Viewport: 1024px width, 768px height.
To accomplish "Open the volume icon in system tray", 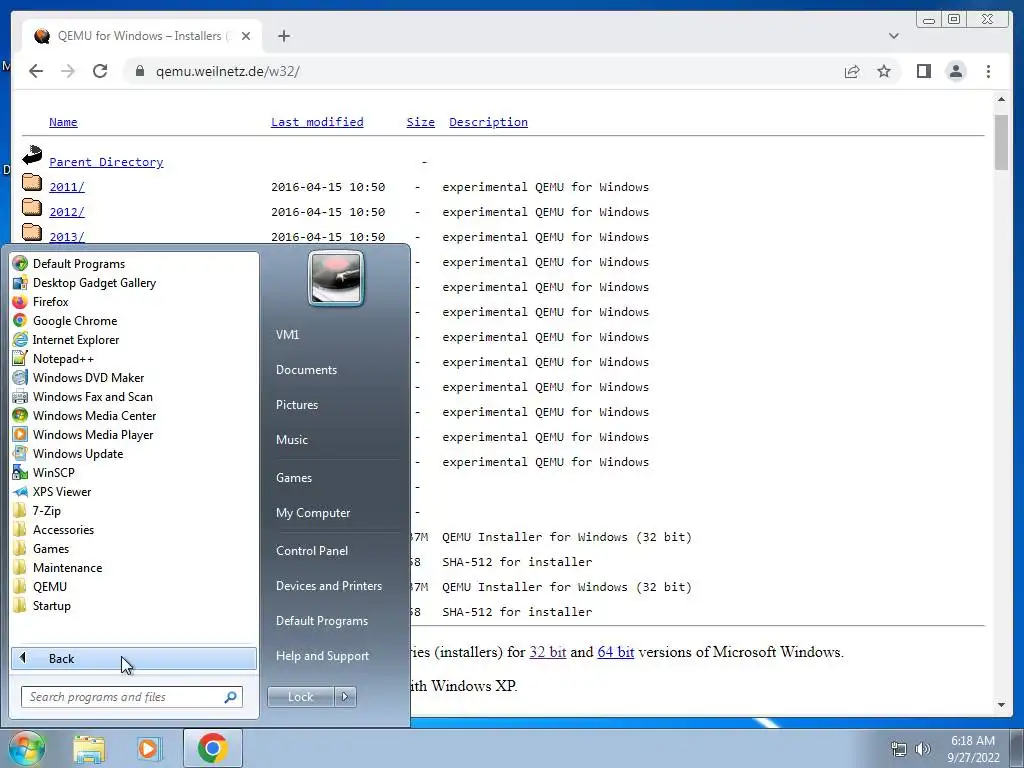I will coord(922,749).
